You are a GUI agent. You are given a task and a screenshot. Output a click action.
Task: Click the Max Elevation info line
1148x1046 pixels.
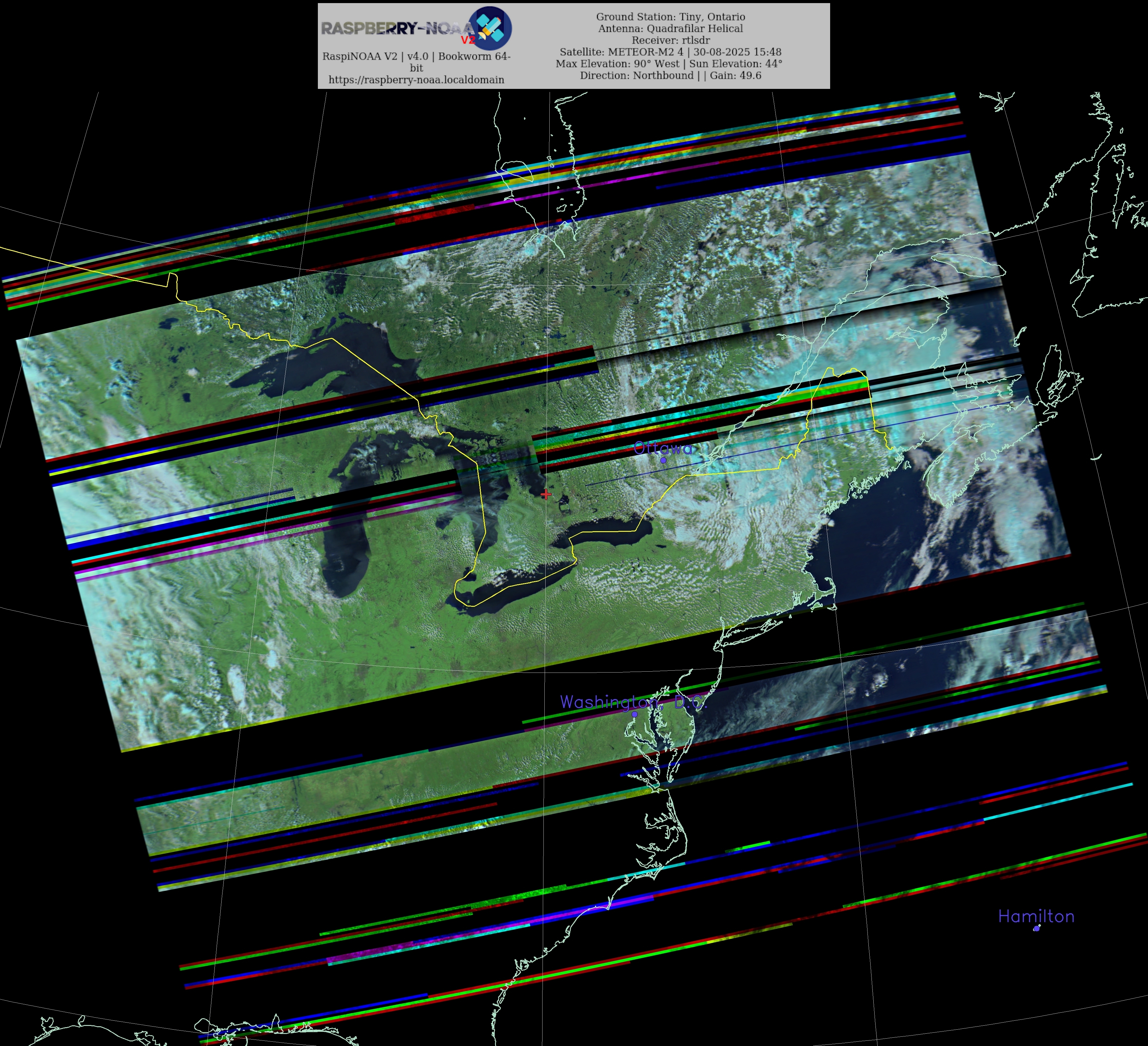coord(669,64)
